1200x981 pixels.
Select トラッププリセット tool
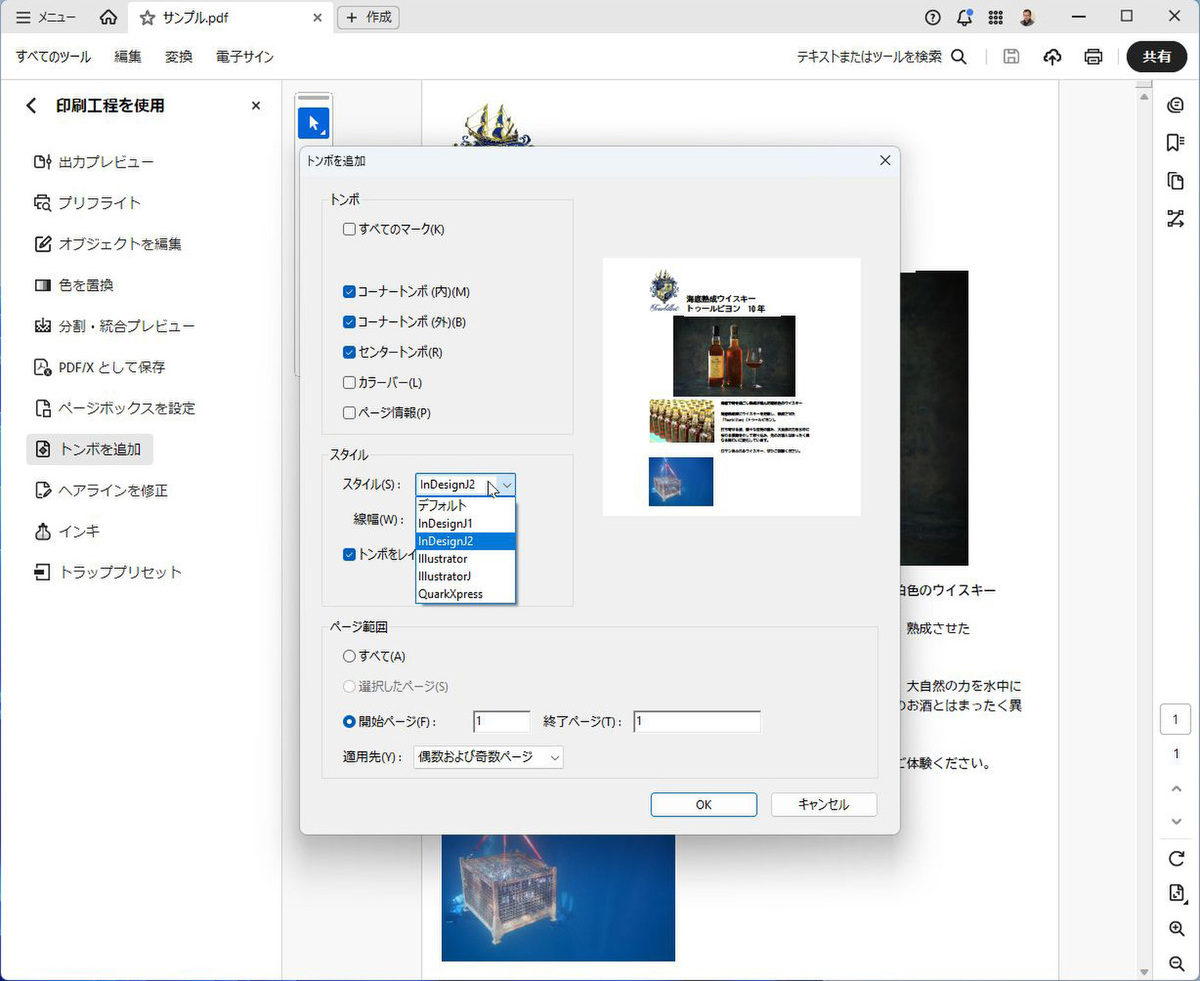(108, 572)
